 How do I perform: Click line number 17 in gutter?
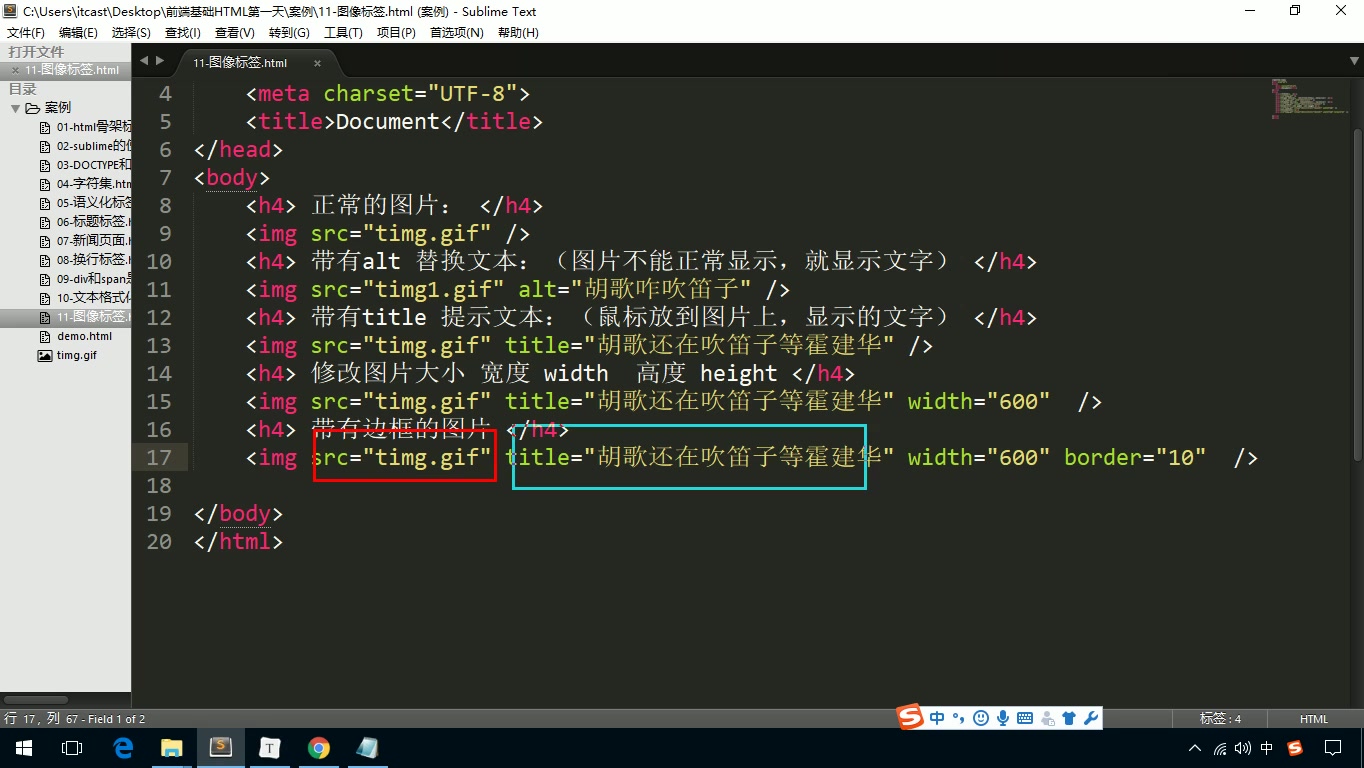pyautogui.click(x=159, y=457)
